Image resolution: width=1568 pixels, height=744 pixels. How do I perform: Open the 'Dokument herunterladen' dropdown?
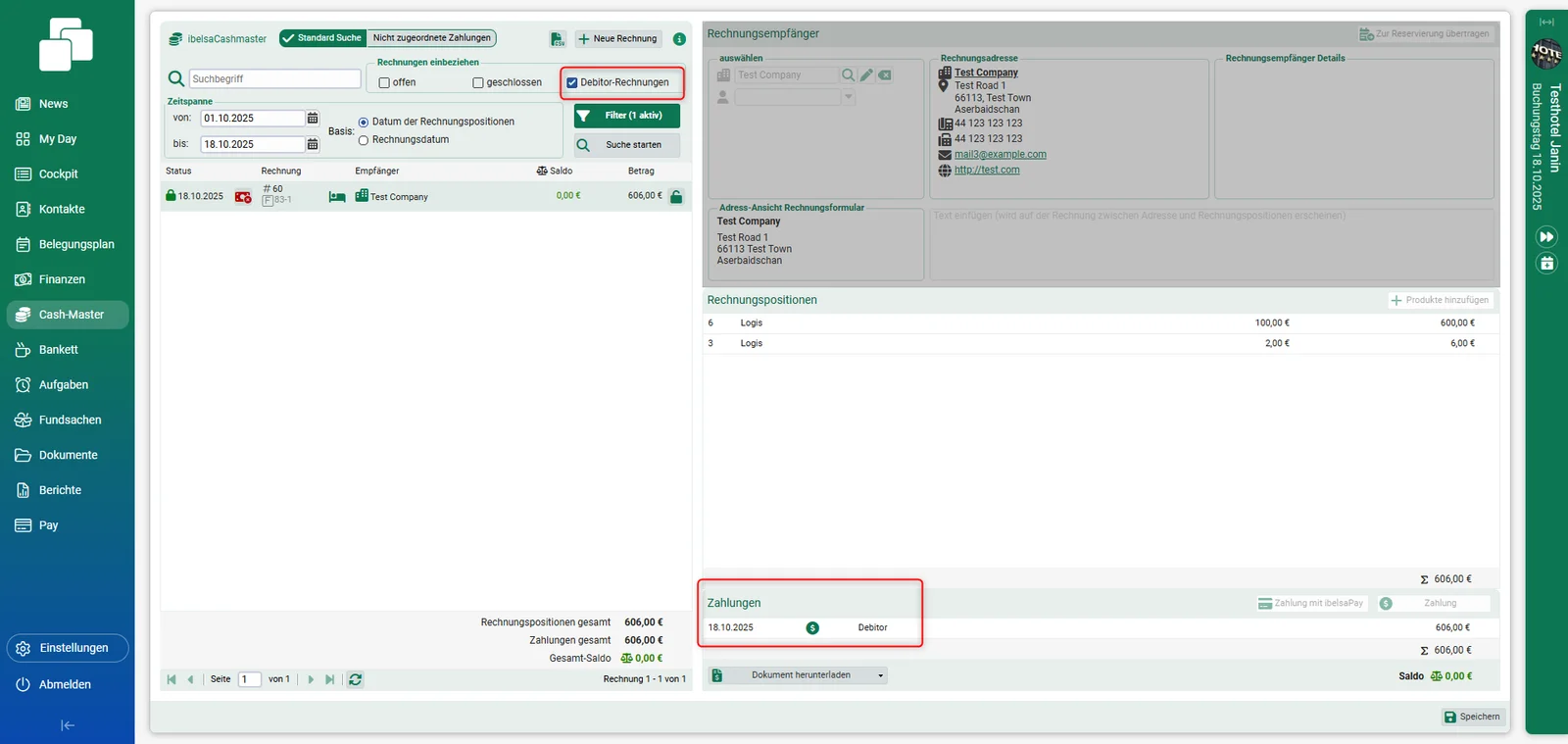tap(800, 675)
